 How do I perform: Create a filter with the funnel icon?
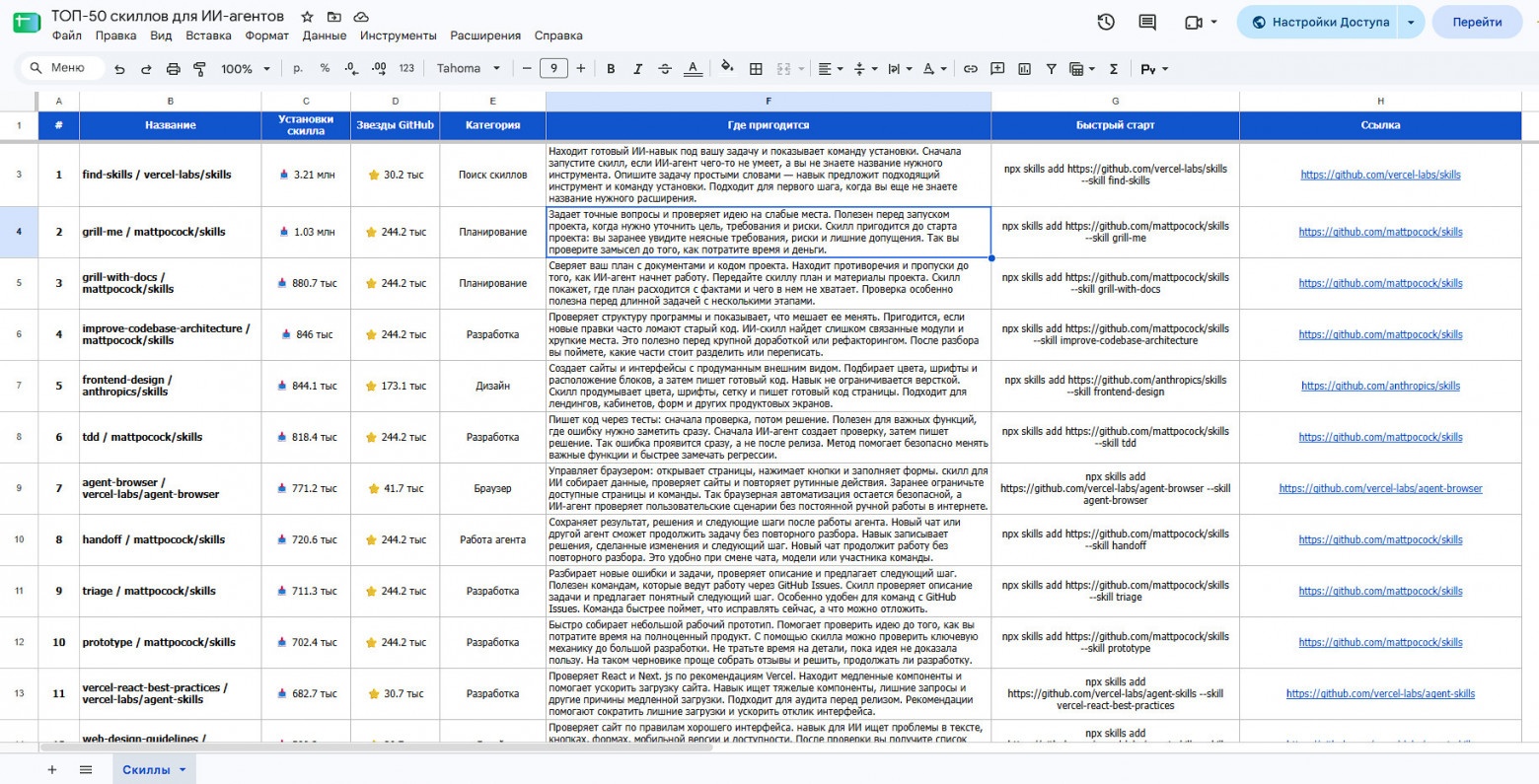click(1051, 69)
